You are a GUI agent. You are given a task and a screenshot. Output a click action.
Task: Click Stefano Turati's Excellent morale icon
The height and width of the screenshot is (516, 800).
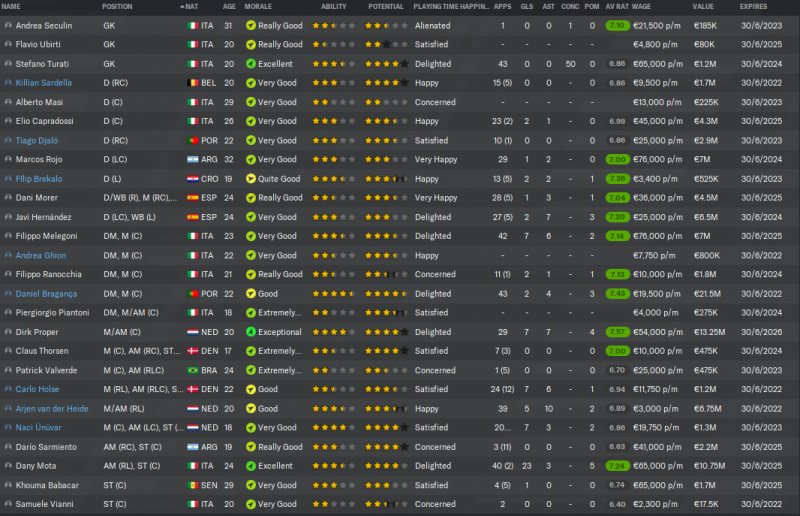250,64
